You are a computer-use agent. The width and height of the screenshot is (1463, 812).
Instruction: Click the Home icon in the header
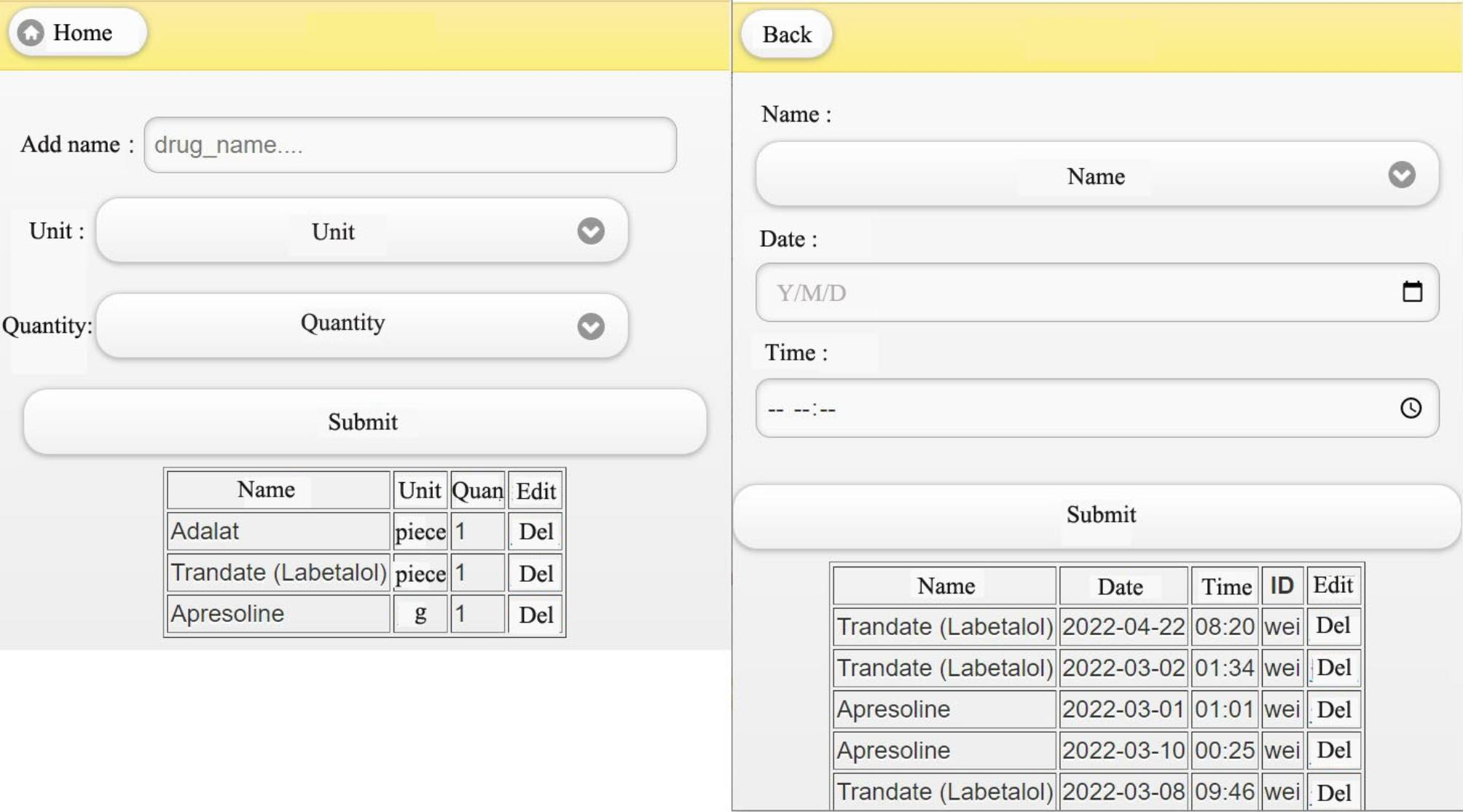pos(31,33)
